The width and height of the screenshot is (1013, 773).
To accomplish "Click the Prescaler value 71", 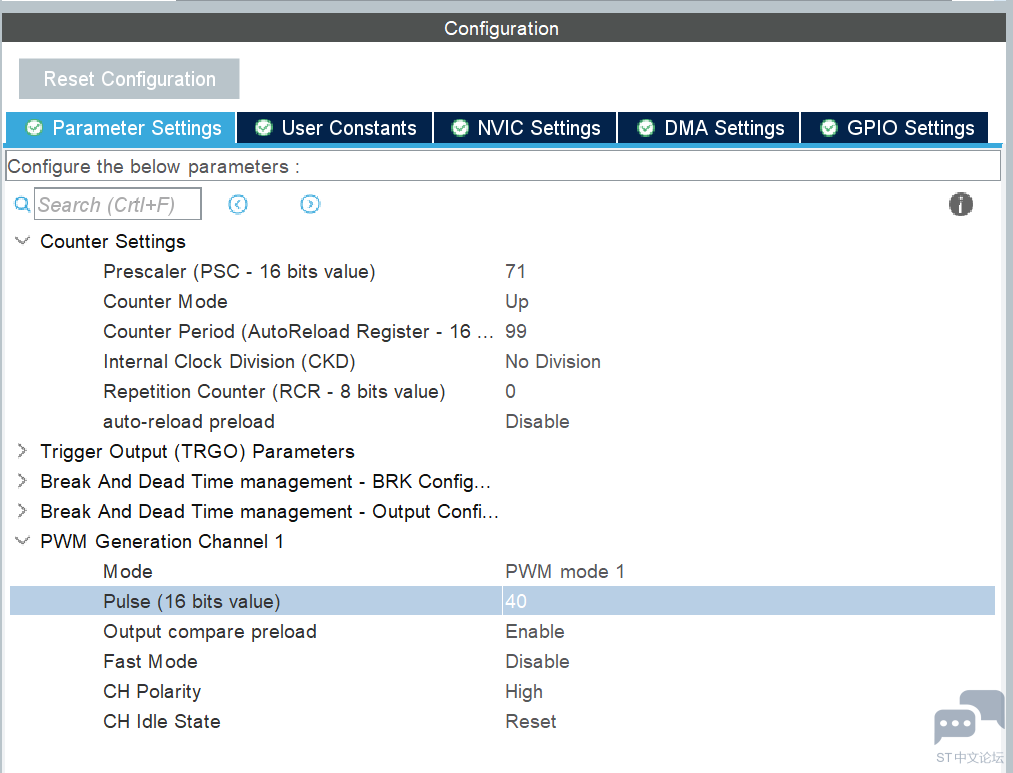I will tap(515, 271).
